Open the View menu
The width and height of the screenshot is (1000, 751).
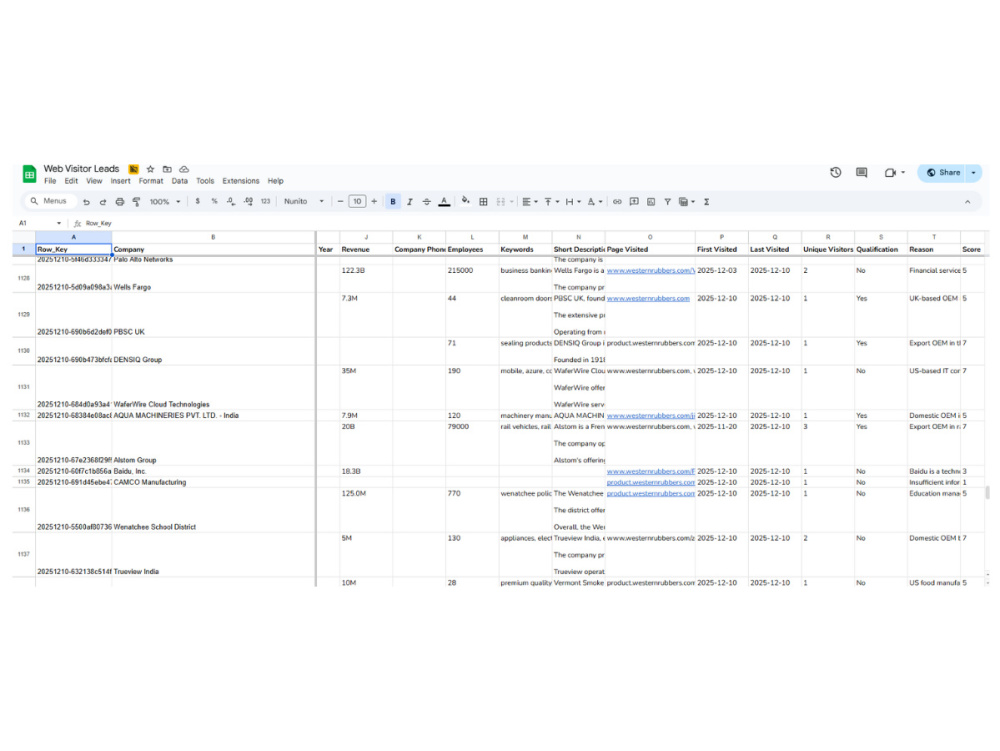click(x=94, y=181)
